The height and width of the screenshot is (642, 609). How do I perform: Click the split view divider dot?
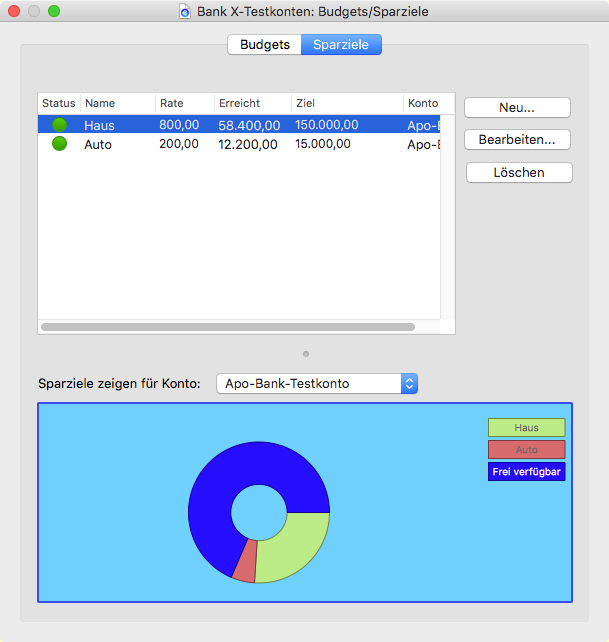click(x=306, y=353)
